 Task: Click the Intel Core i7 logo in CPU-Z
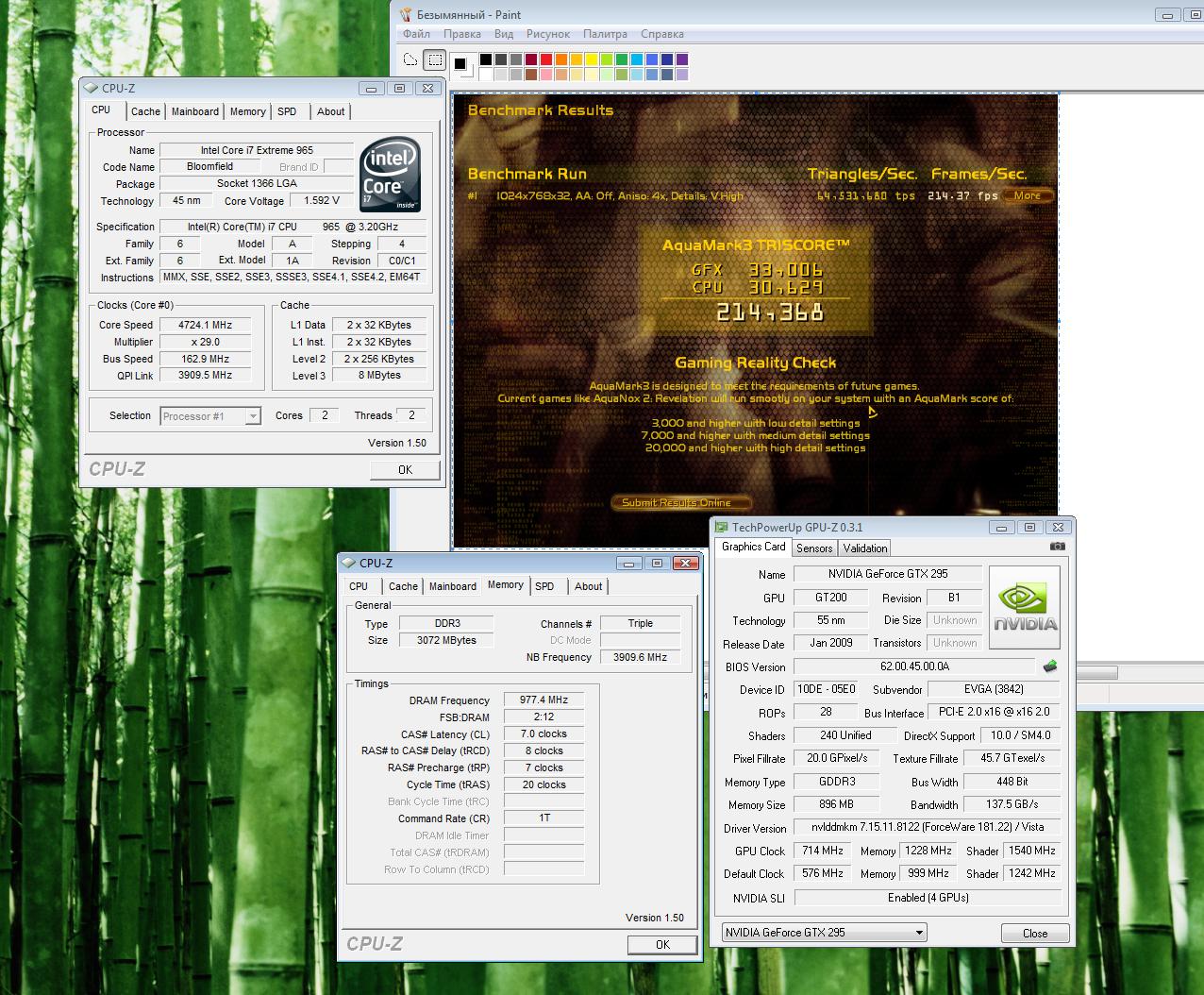pos(391,176)
